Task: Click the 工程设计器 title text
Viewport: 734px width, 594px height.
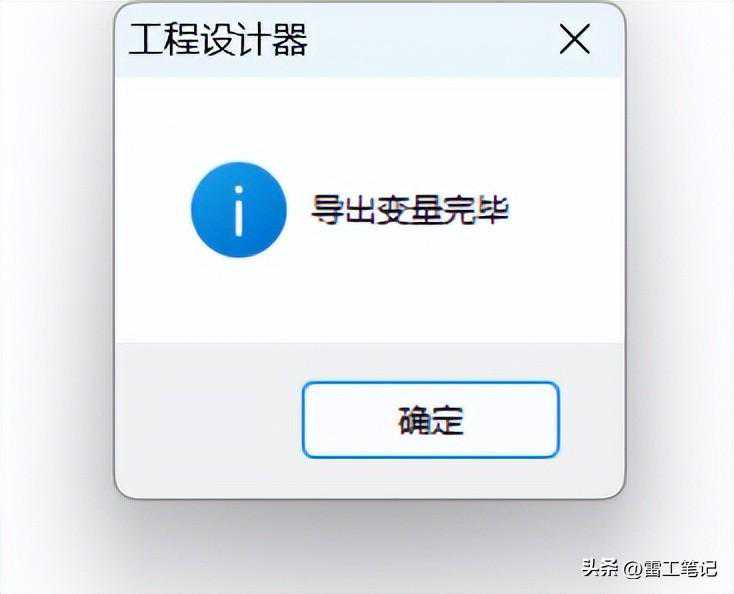Action: (218, 40)
